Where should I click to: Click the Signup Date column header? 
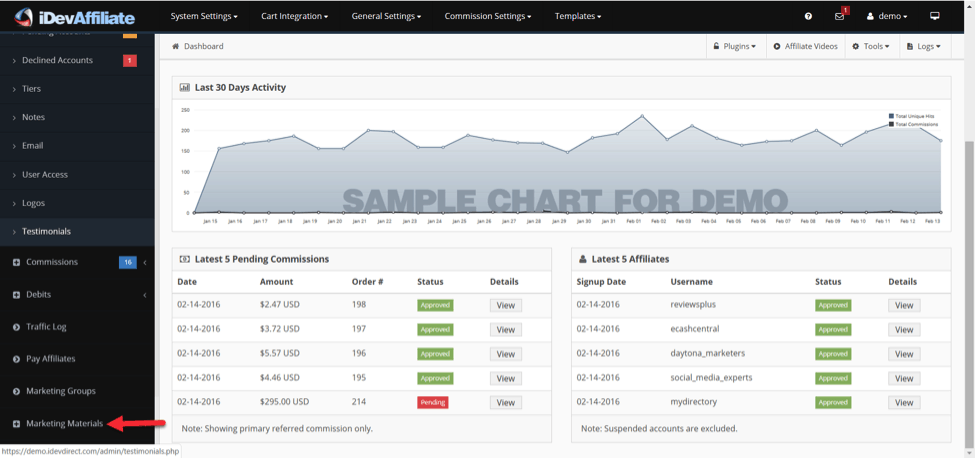click(601, 282)
